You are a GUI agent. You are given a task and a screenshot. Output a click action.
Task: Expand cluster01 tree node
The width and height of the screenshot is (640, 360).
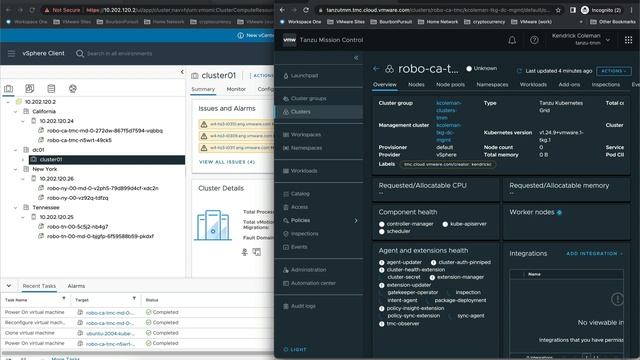click(23, 160)
